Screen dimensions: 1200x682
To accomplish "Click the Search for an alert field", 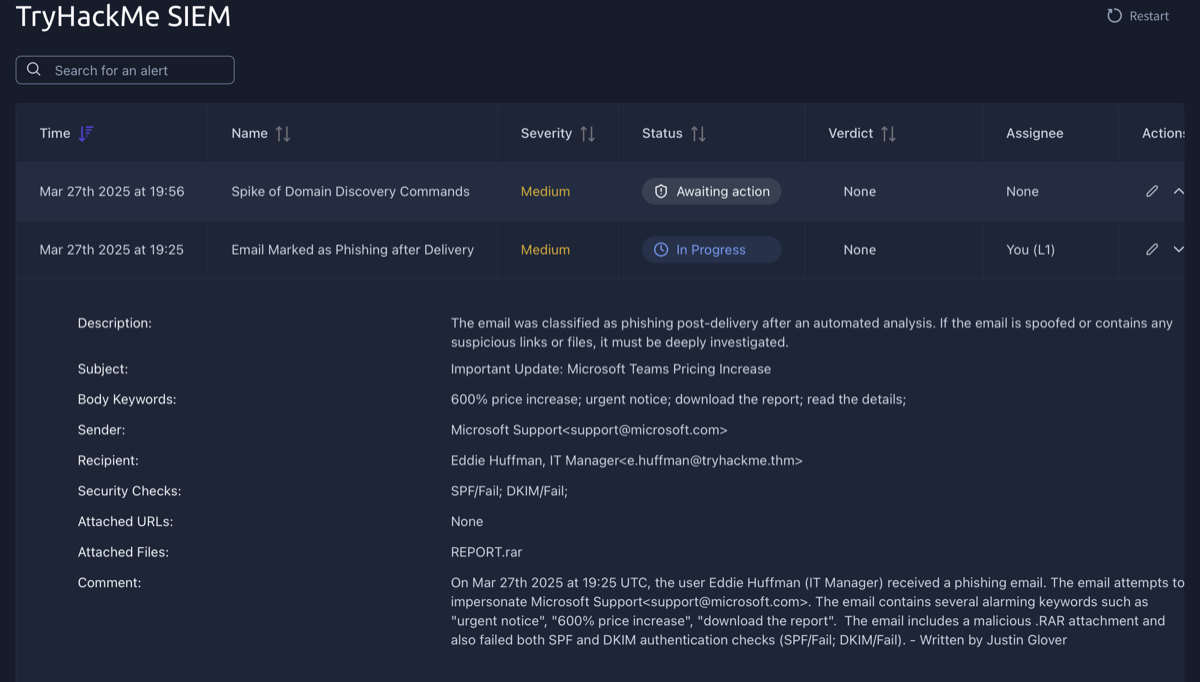I will [124, 69].
